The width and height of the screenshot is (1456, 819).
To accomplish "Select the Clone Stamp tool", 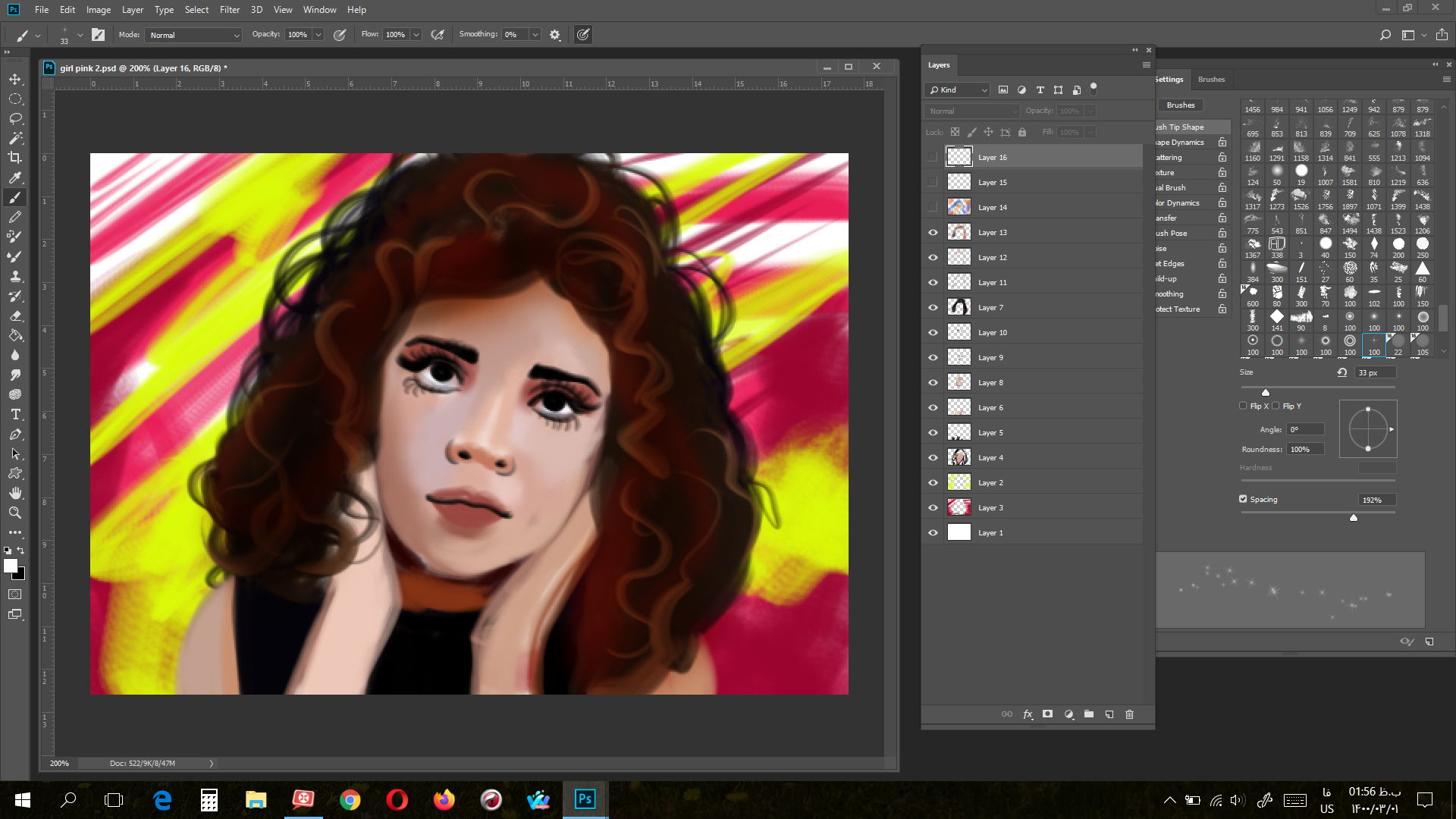I will [x=15, y=276].
